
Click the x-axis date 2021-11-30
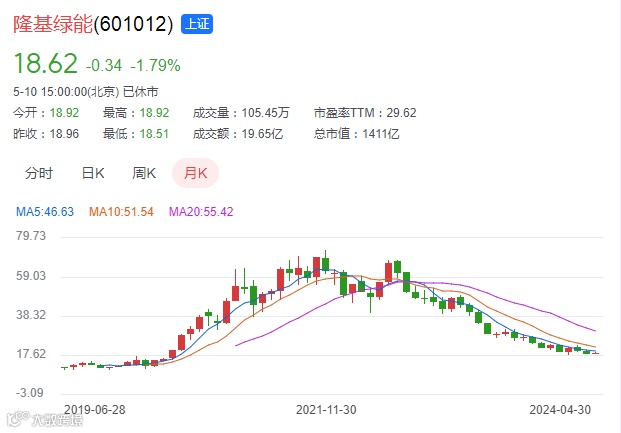pos(326,410)
